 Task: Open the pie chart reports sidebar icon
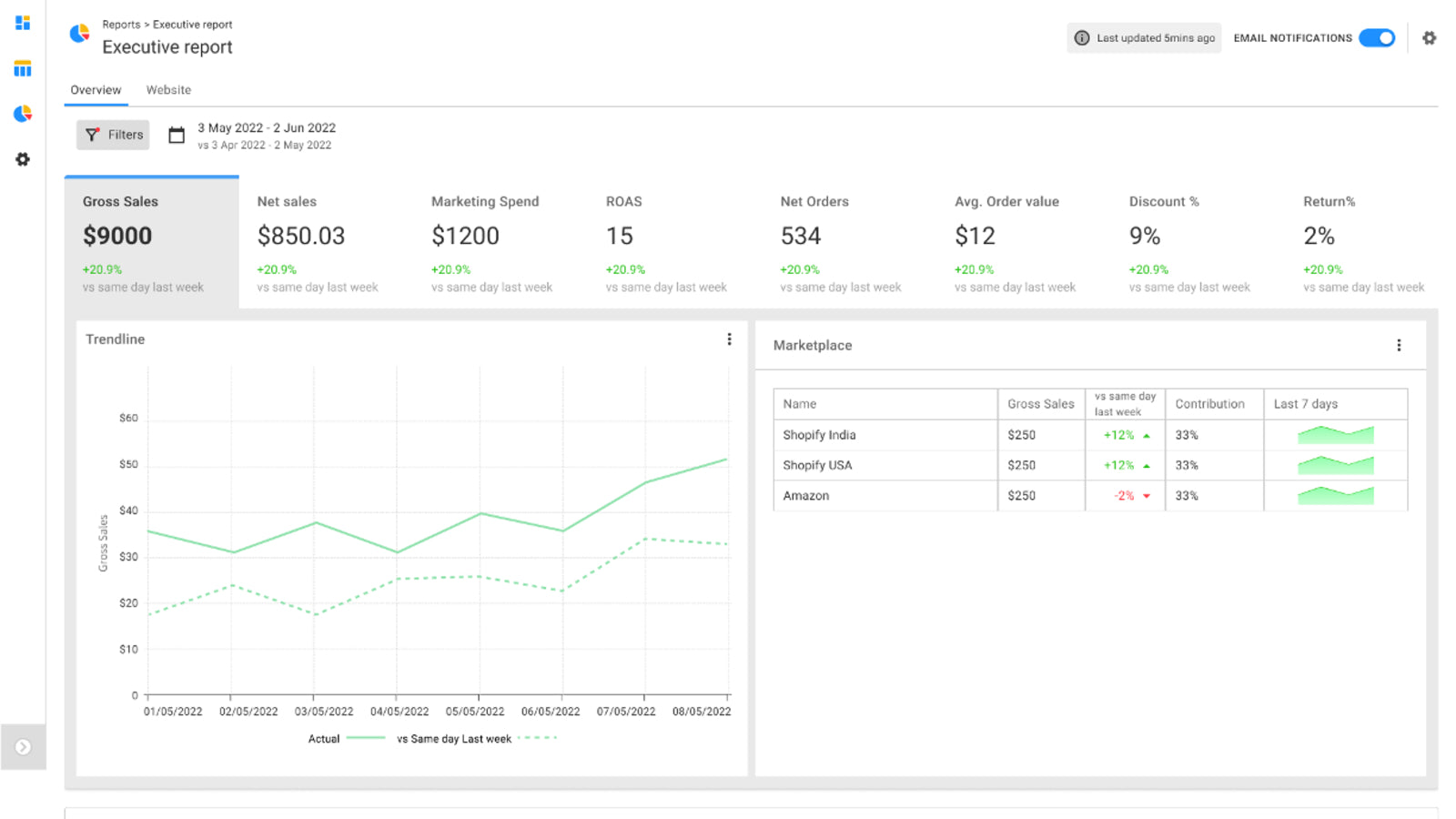point(23,114)
